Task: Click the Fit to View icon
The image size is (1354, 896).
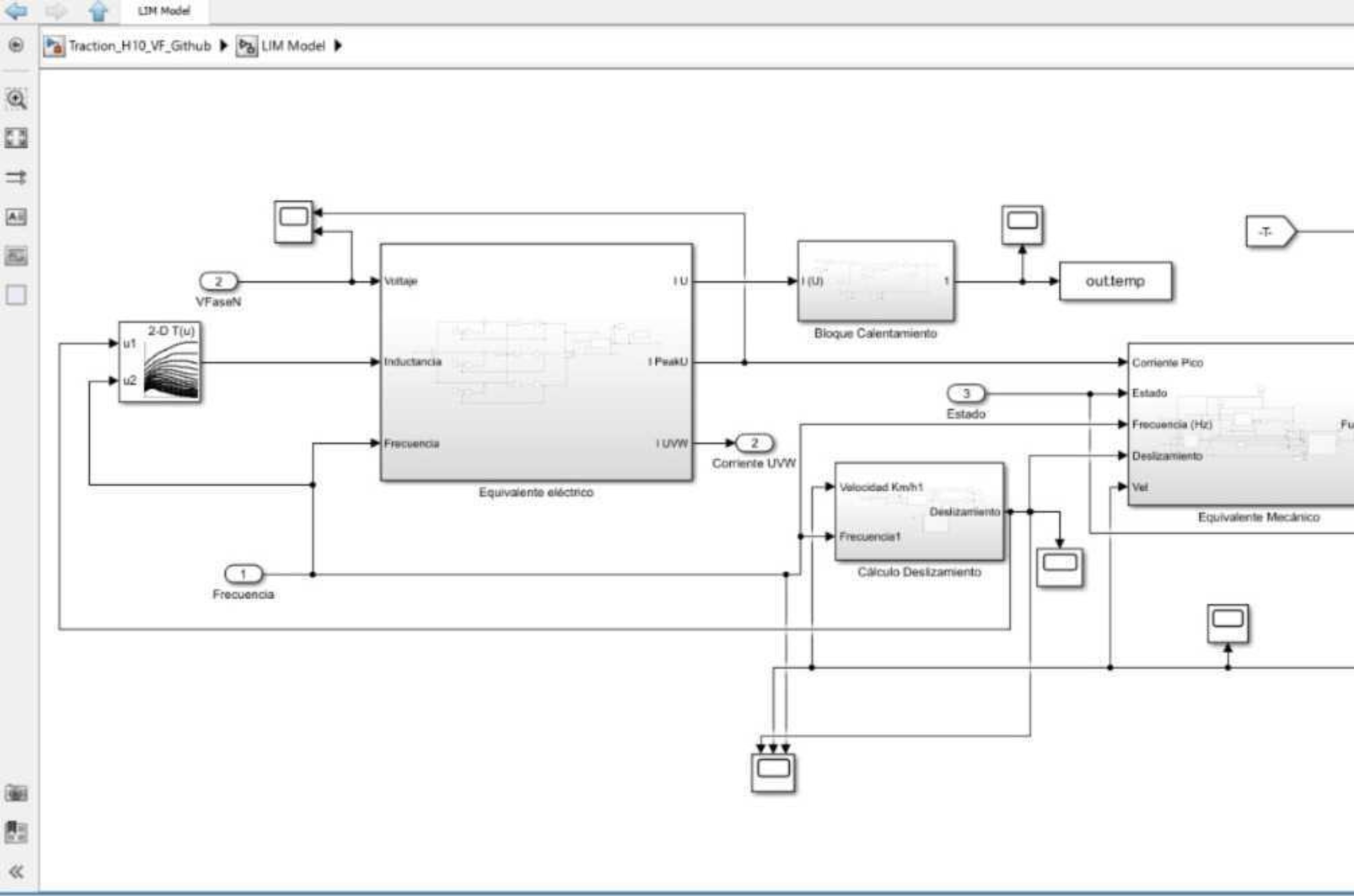Action: 16,138
